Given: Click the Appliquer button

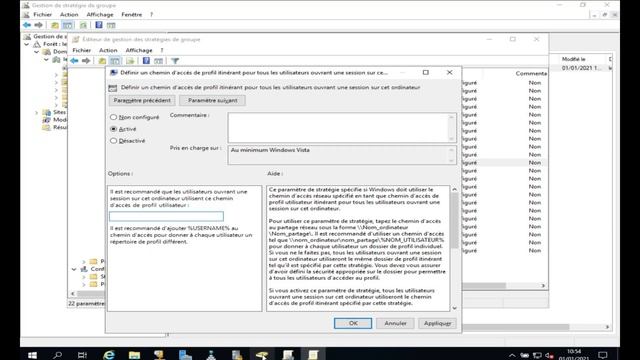Looking at the screenshot, I should coord(437,323).
